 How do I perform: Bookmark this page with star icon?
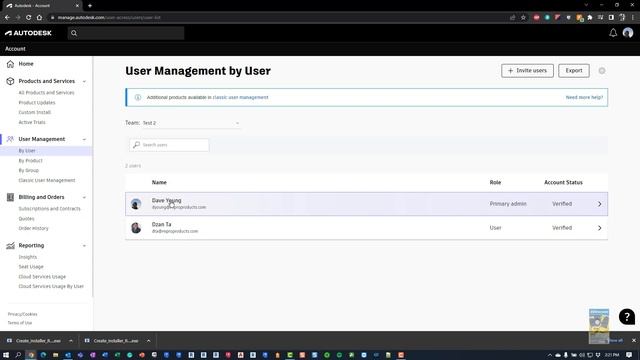click(523, 18)
